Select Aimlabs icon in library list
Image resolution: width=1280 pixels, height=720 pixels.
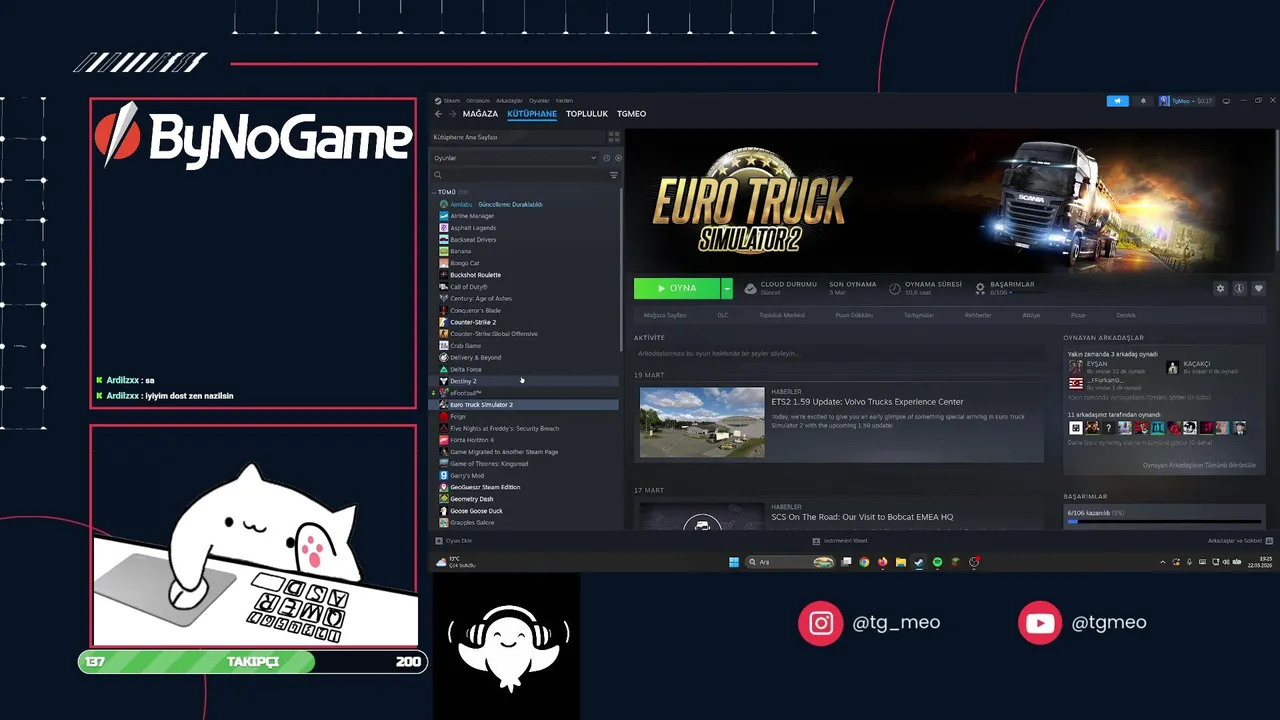pyautogui.click(x=443, y=204)
